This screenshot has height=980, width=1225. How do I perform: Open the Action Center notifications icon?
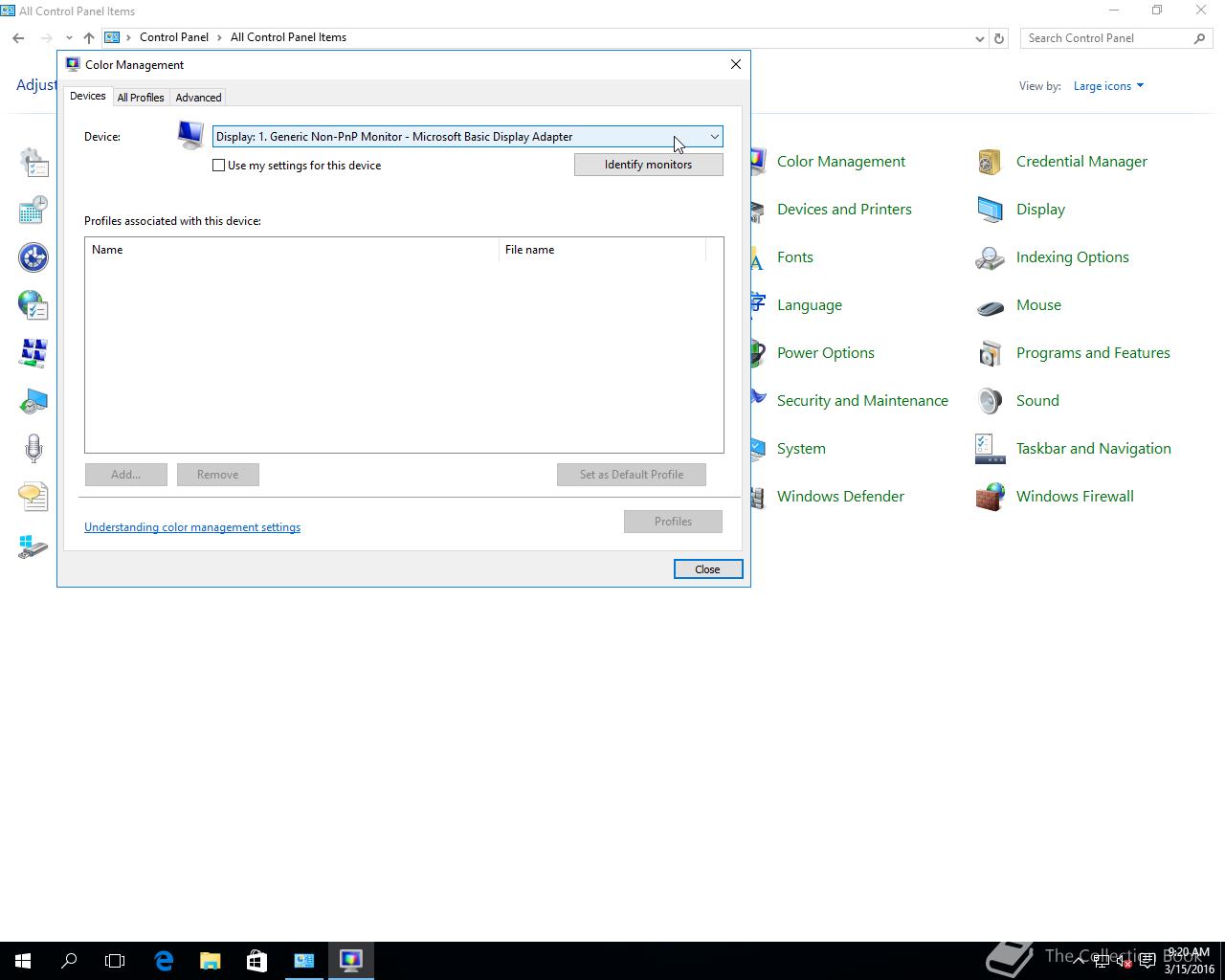(1147, 960)
